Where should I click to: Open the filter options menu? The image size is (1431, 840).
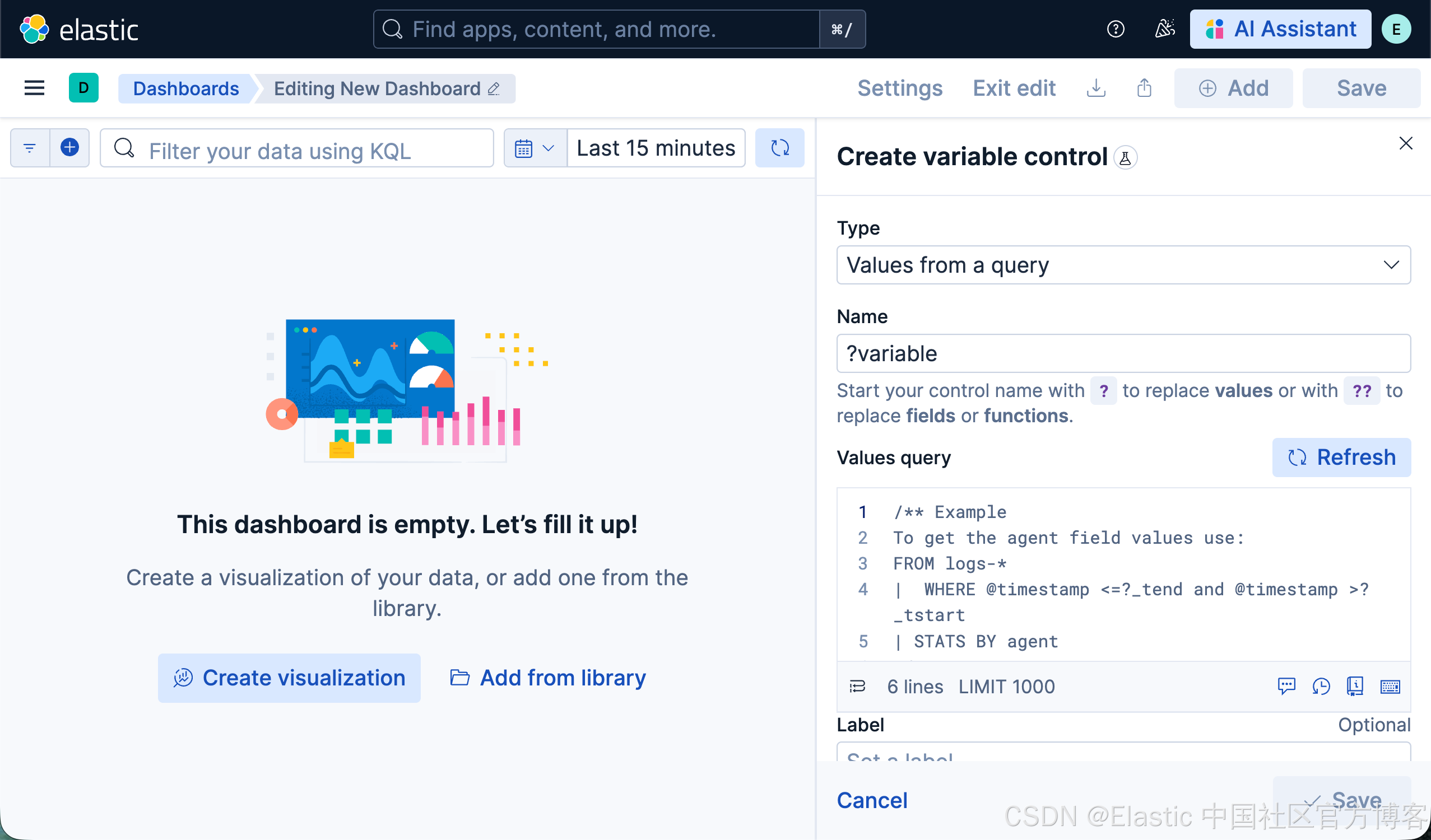[30, 148]
